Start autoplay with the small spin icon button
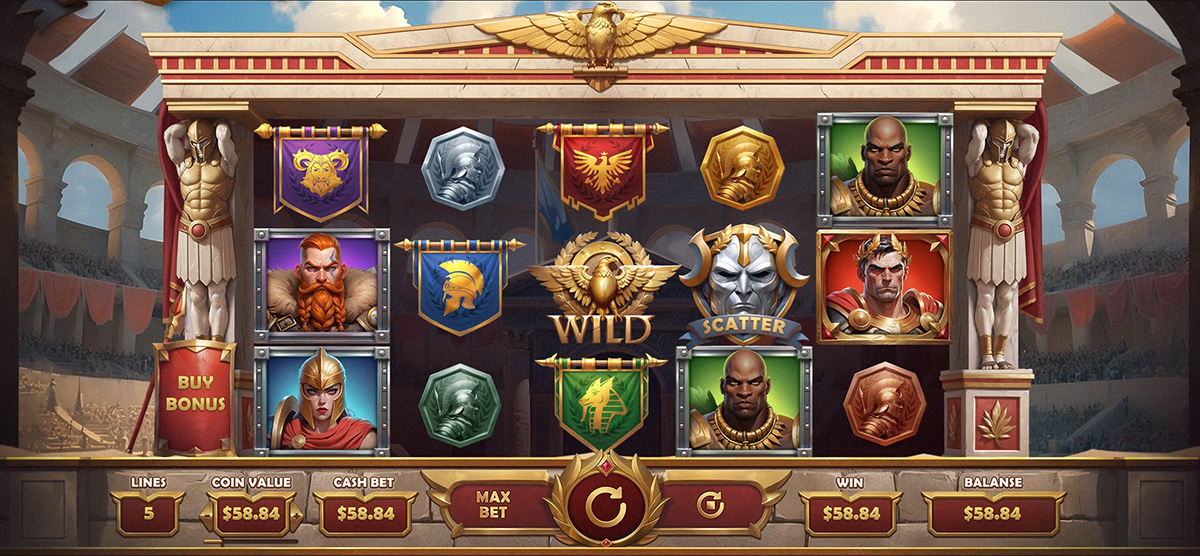 [709, 505]
